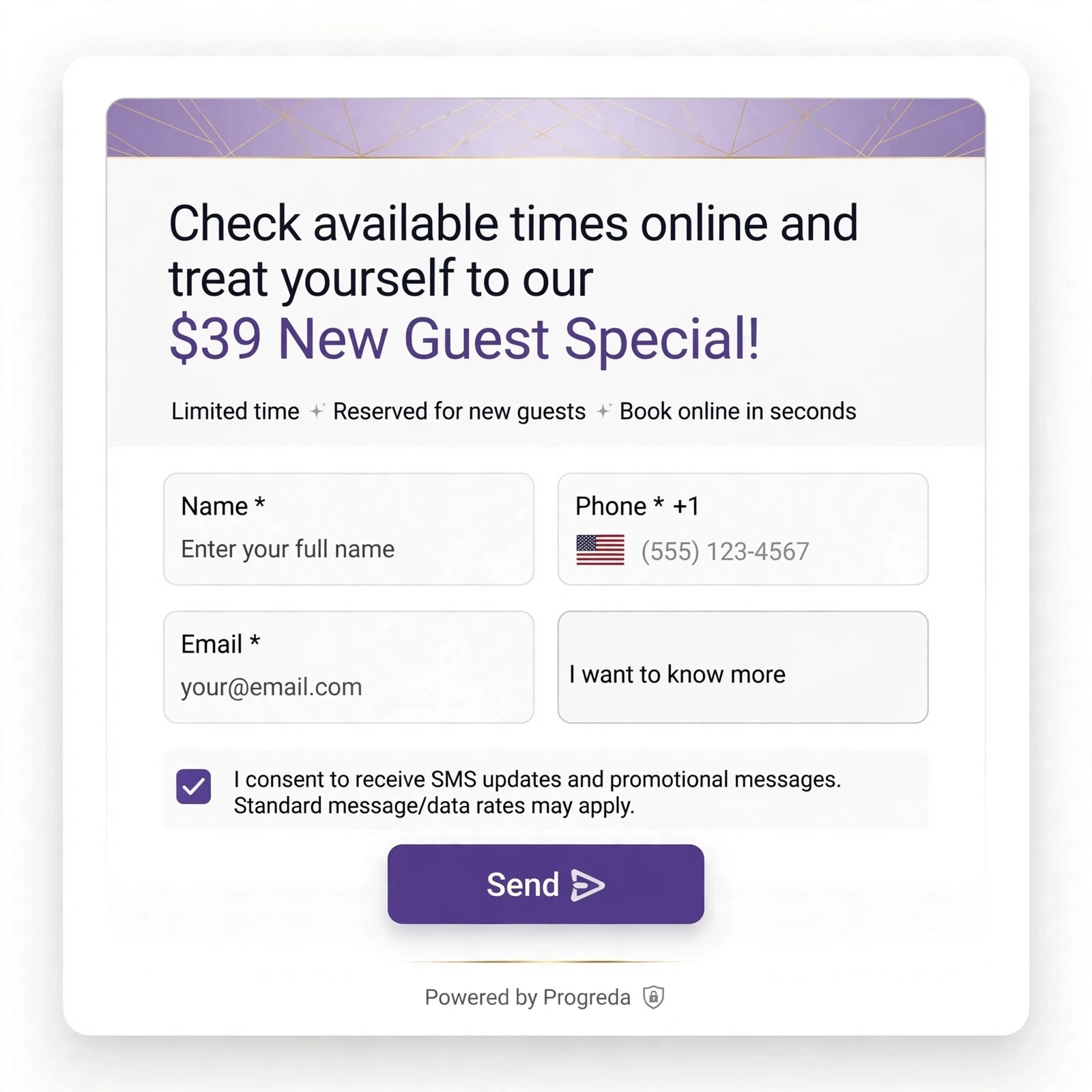
Task: Click the shield lock security icon
Action: pyautogui.click(x=653, y=997)
